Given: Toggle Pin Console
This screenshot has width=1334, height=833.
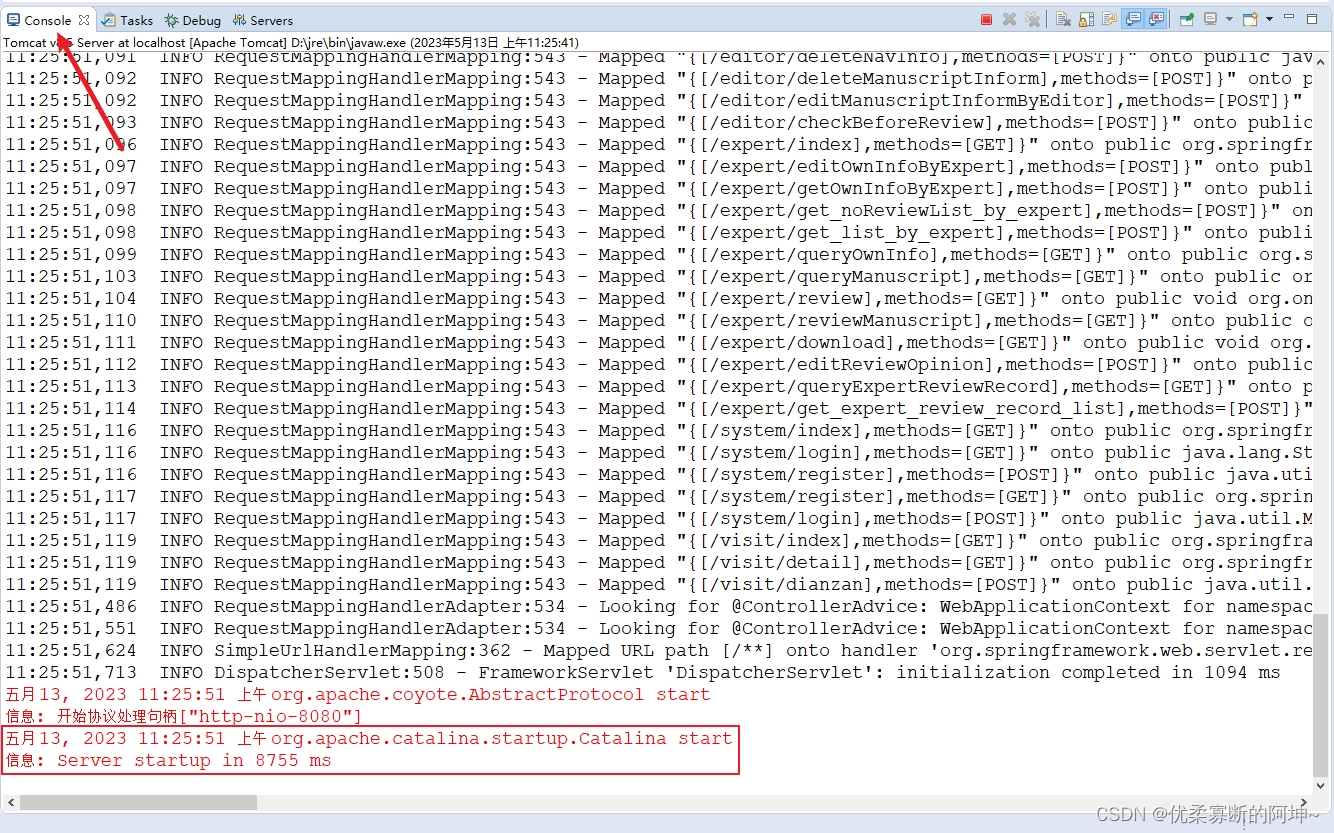Looking at the screenshot, I should point(1187,19).
